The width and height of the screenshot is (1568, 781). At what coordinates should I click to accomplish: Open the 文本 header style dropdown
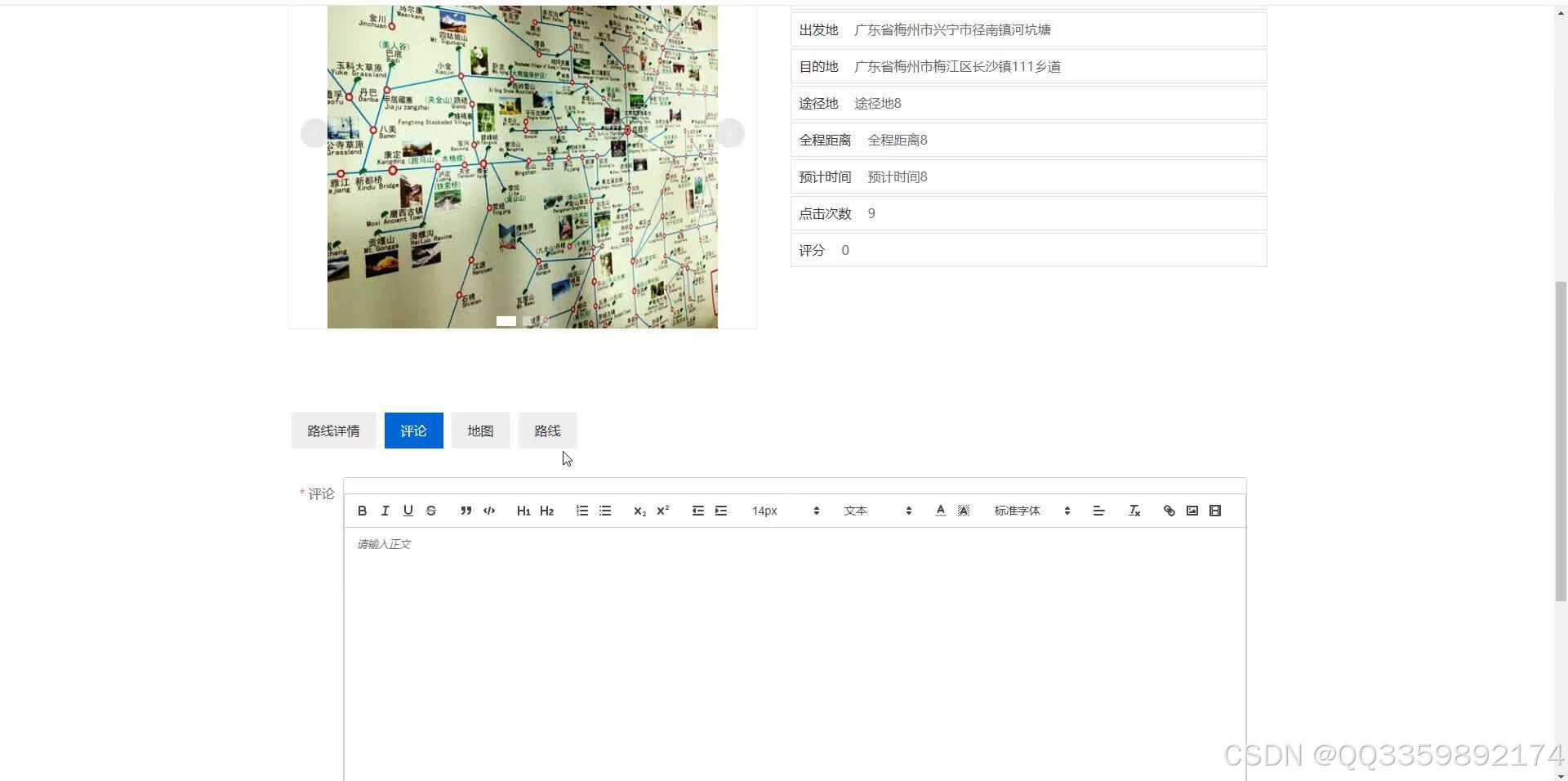[877, 511]
